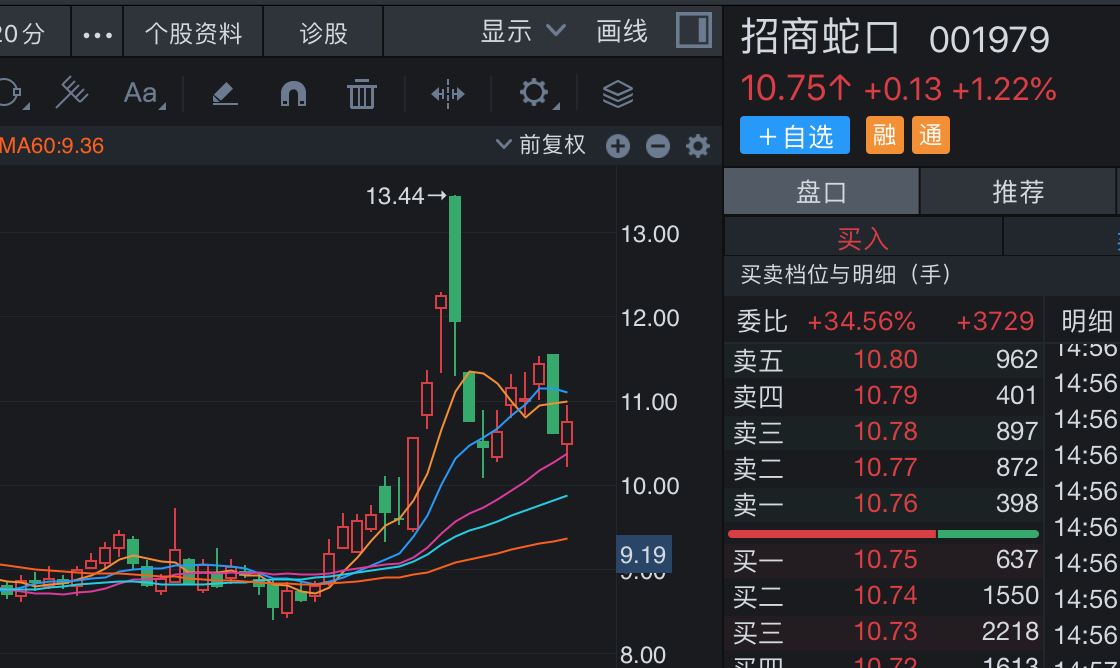
Task: Zoom out chart with the minus icon
Action: [657, 147]
